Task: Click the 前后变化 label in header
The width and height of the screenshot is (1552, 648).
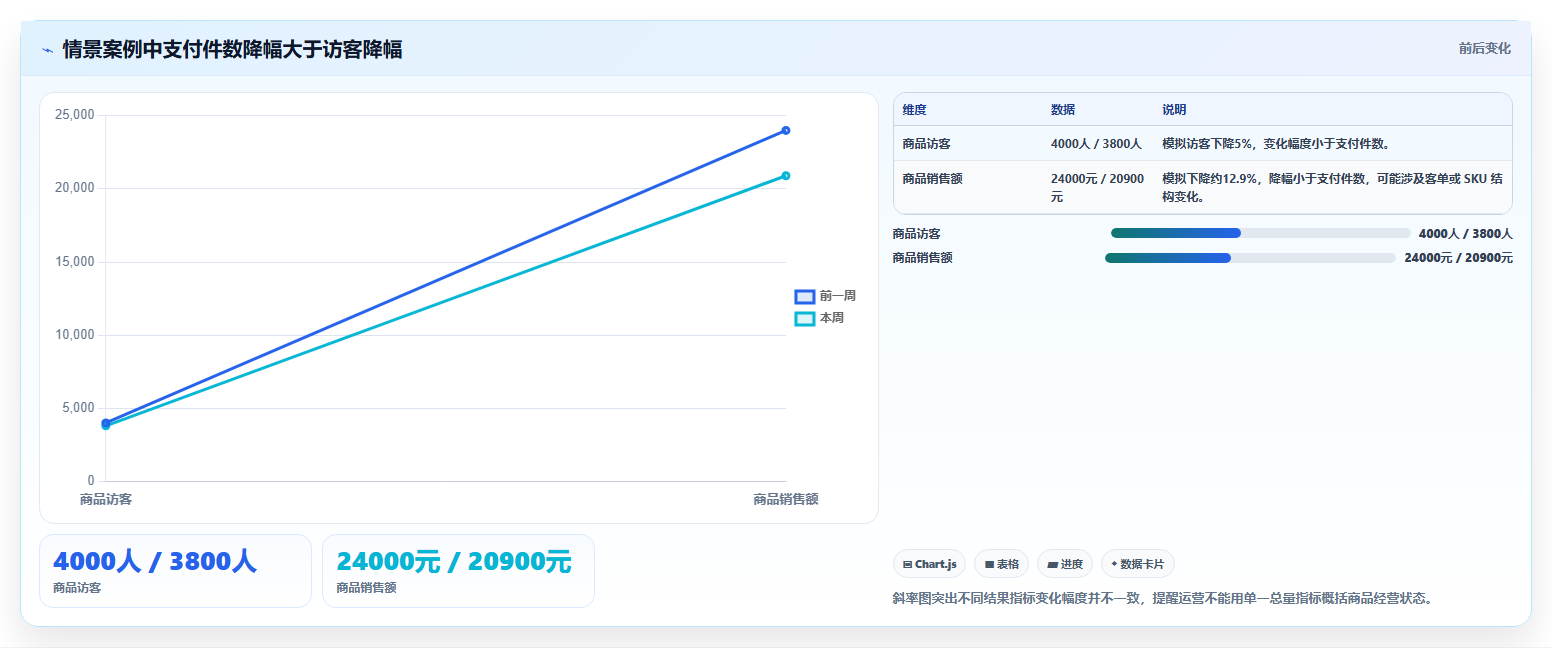Action: coord(1484,48)
